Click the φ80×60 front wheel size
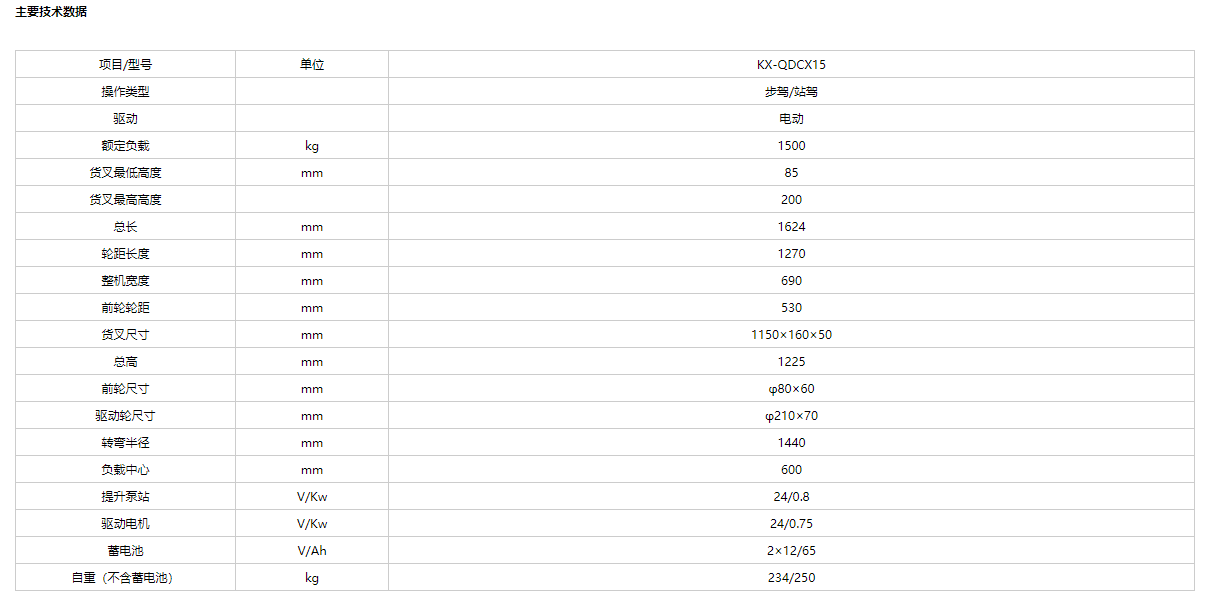Image resolution: width=1214 pixels, height=610 pixels. point(791,388)
